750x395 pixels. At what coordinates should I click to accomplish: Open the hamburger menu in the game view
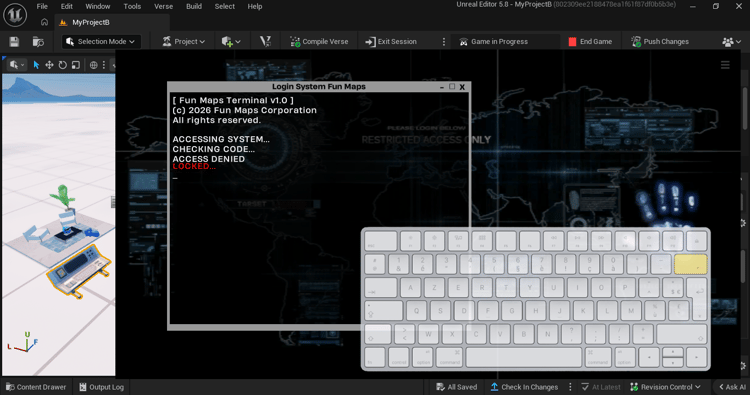click(725, 65)
